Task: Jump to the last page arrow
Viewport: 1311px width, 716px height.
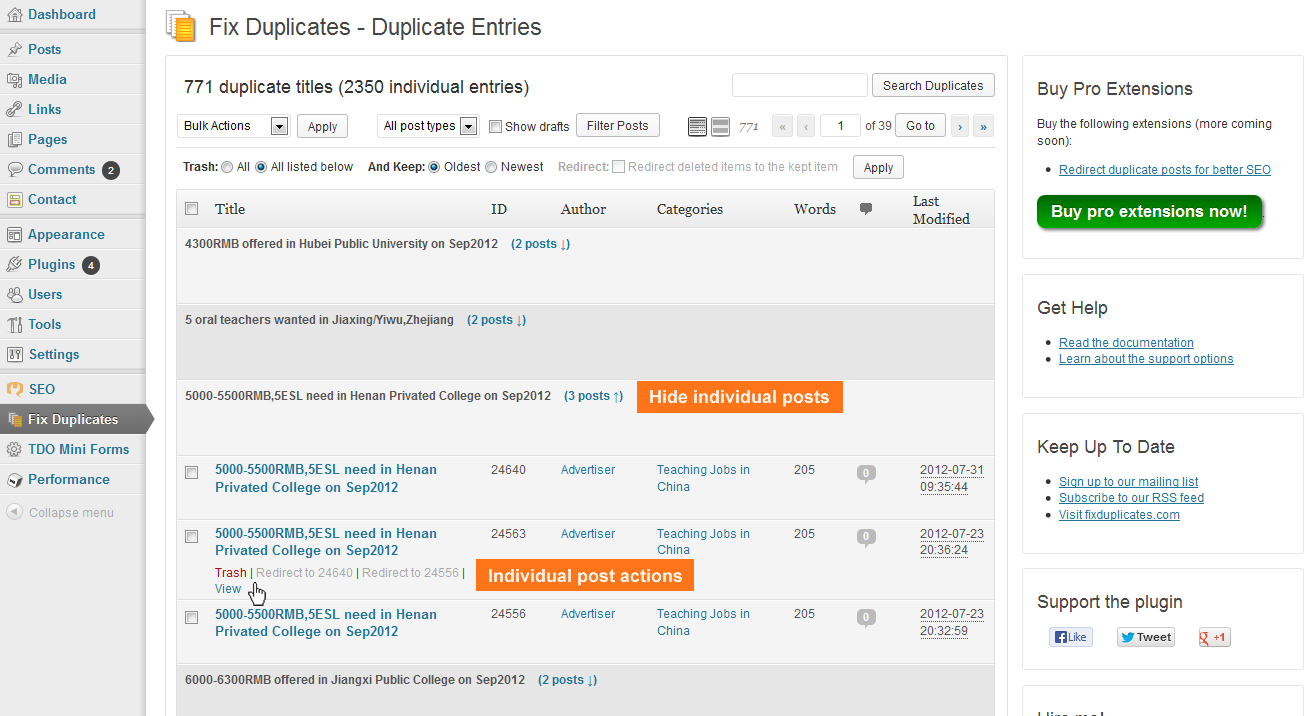Action: tap(984, 126)
